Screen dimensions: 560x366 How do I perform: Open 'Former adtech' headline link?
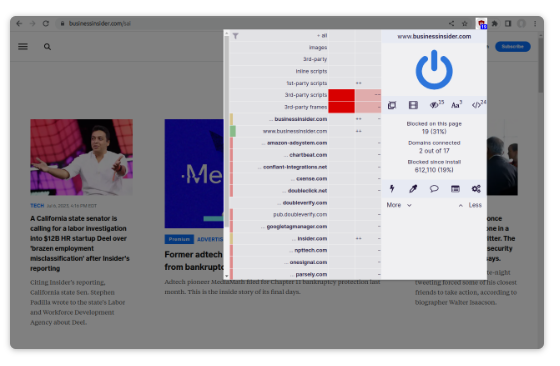pos(194,261)
